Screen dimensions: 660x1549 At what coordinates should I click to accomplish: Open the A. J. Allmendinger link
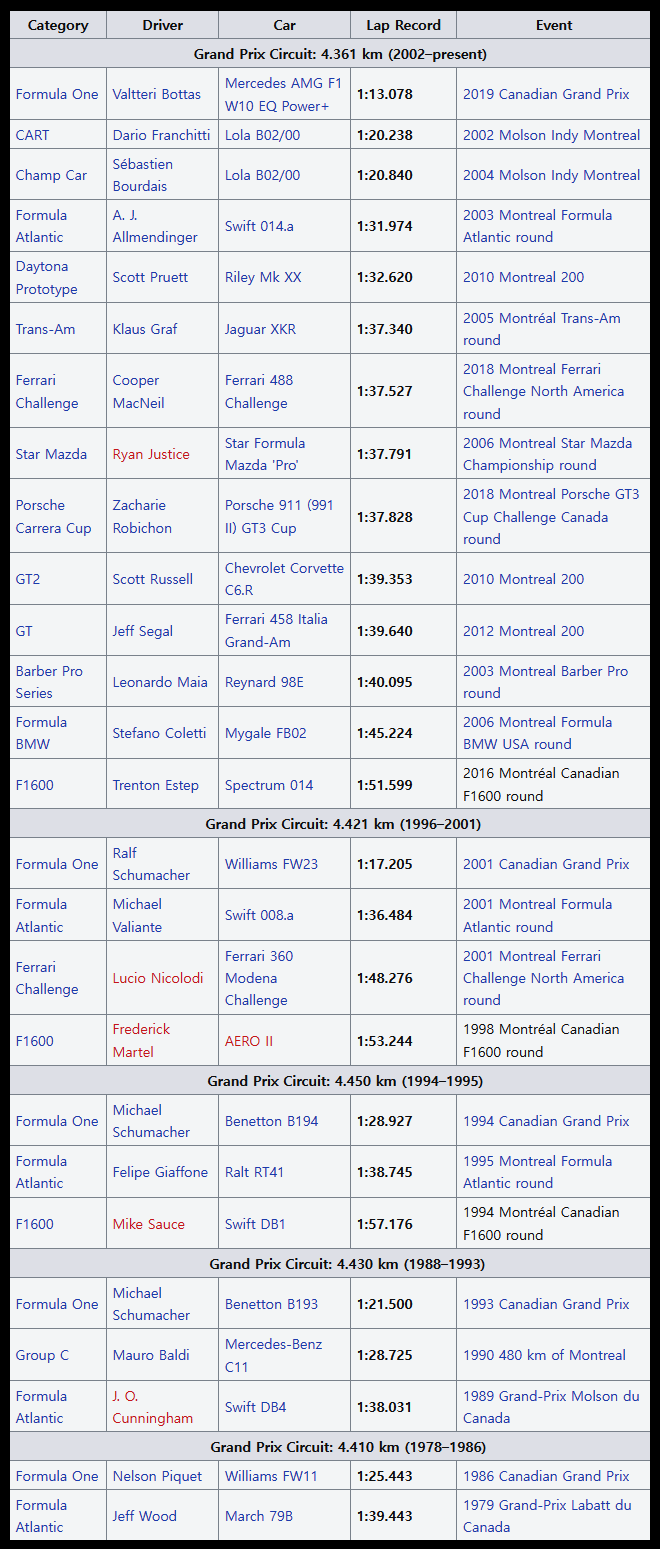[155, 226]
